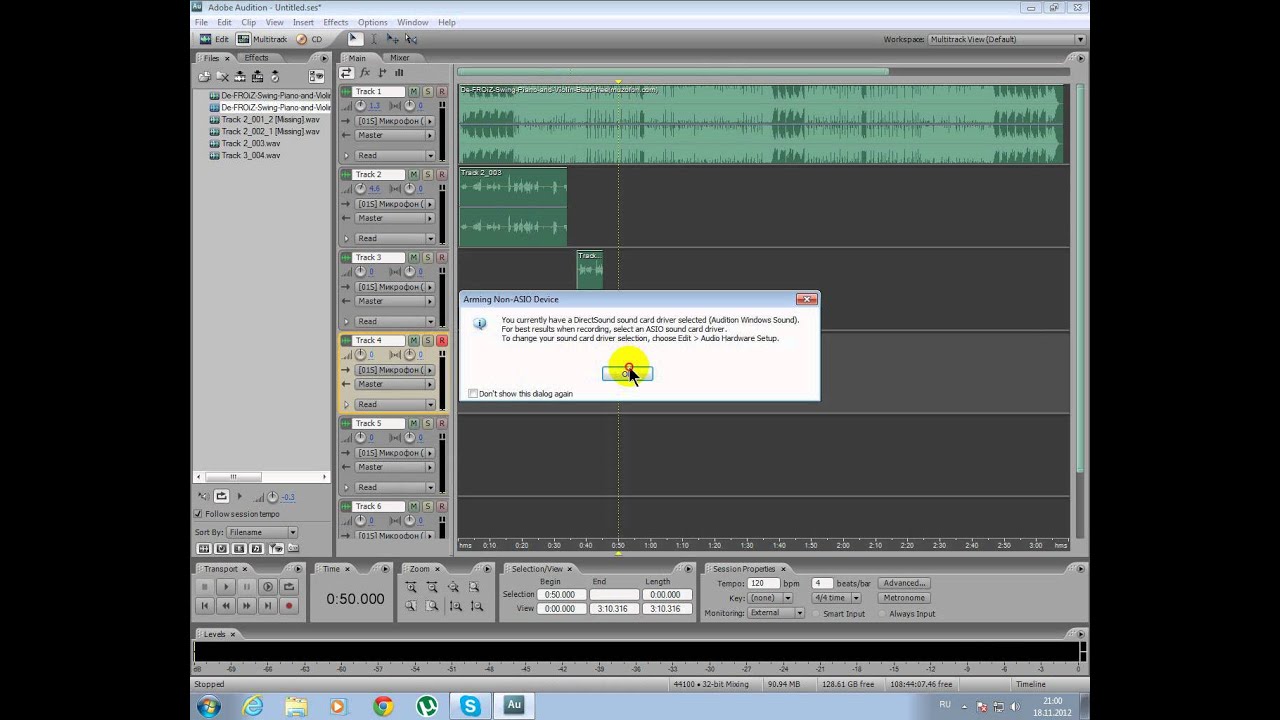
Task: Open the Effects menu
Action: tap(336, 22)
